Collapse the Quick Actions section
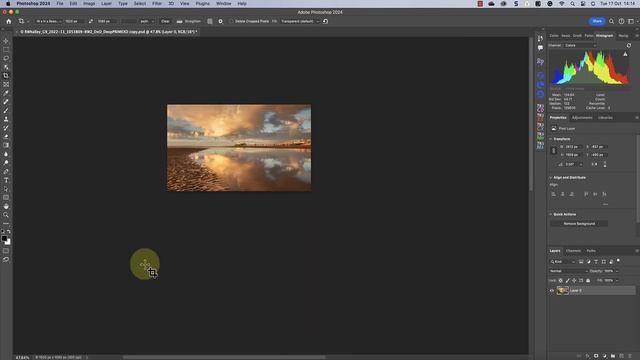 click(x=551, y=214)
